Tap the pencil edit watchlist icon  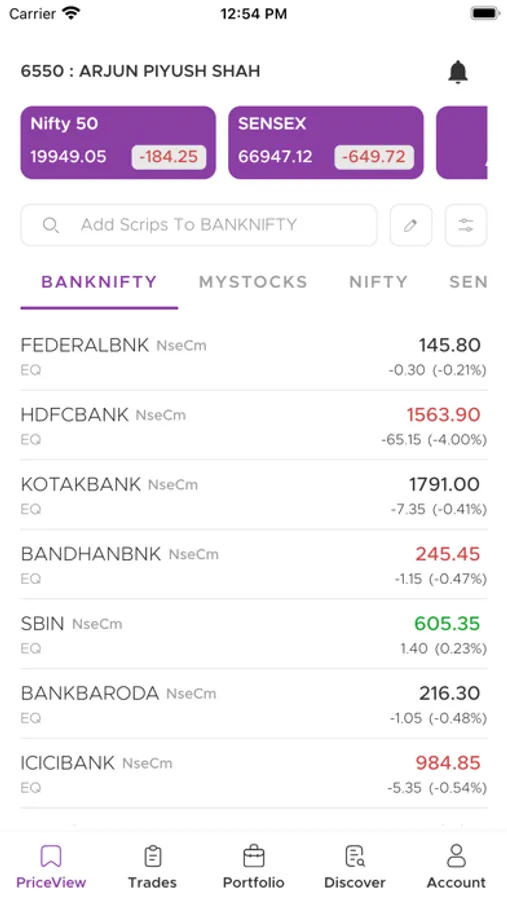411,225
